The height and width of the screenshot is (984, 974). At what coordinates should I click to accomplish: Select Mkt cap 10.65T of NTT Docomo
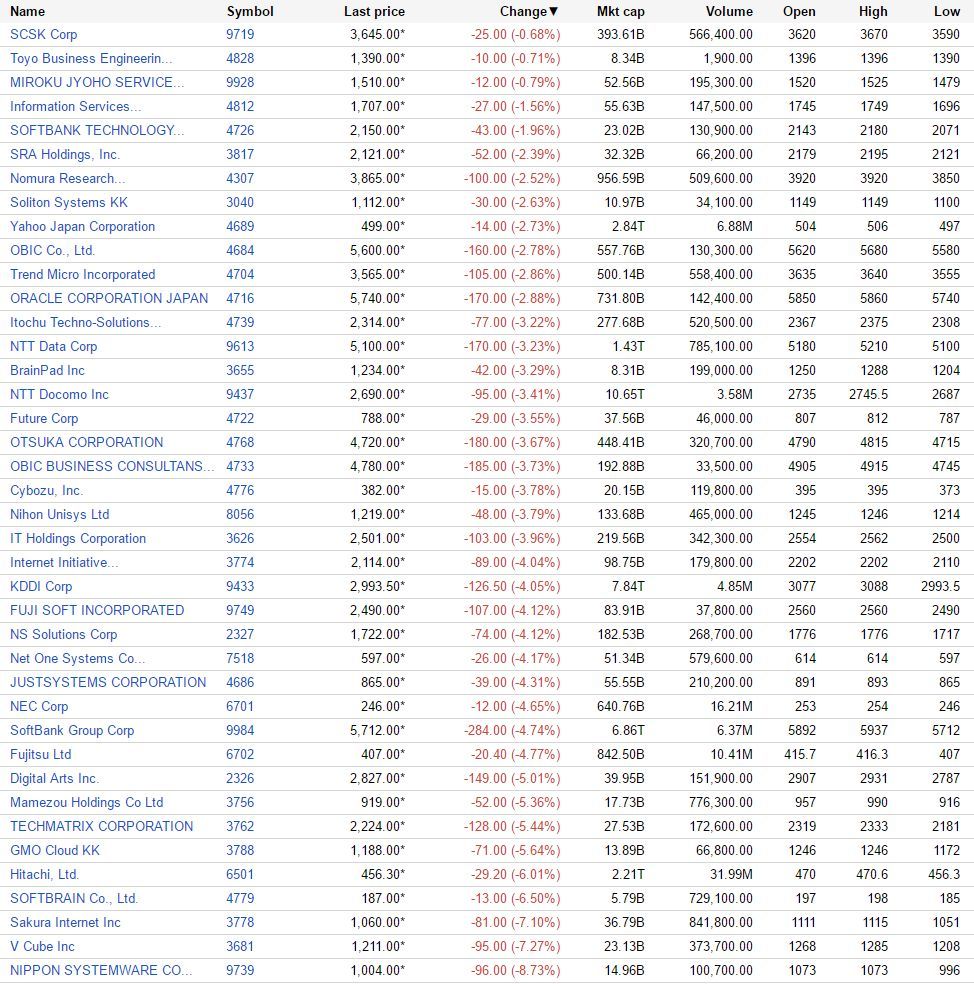[624, 394]
